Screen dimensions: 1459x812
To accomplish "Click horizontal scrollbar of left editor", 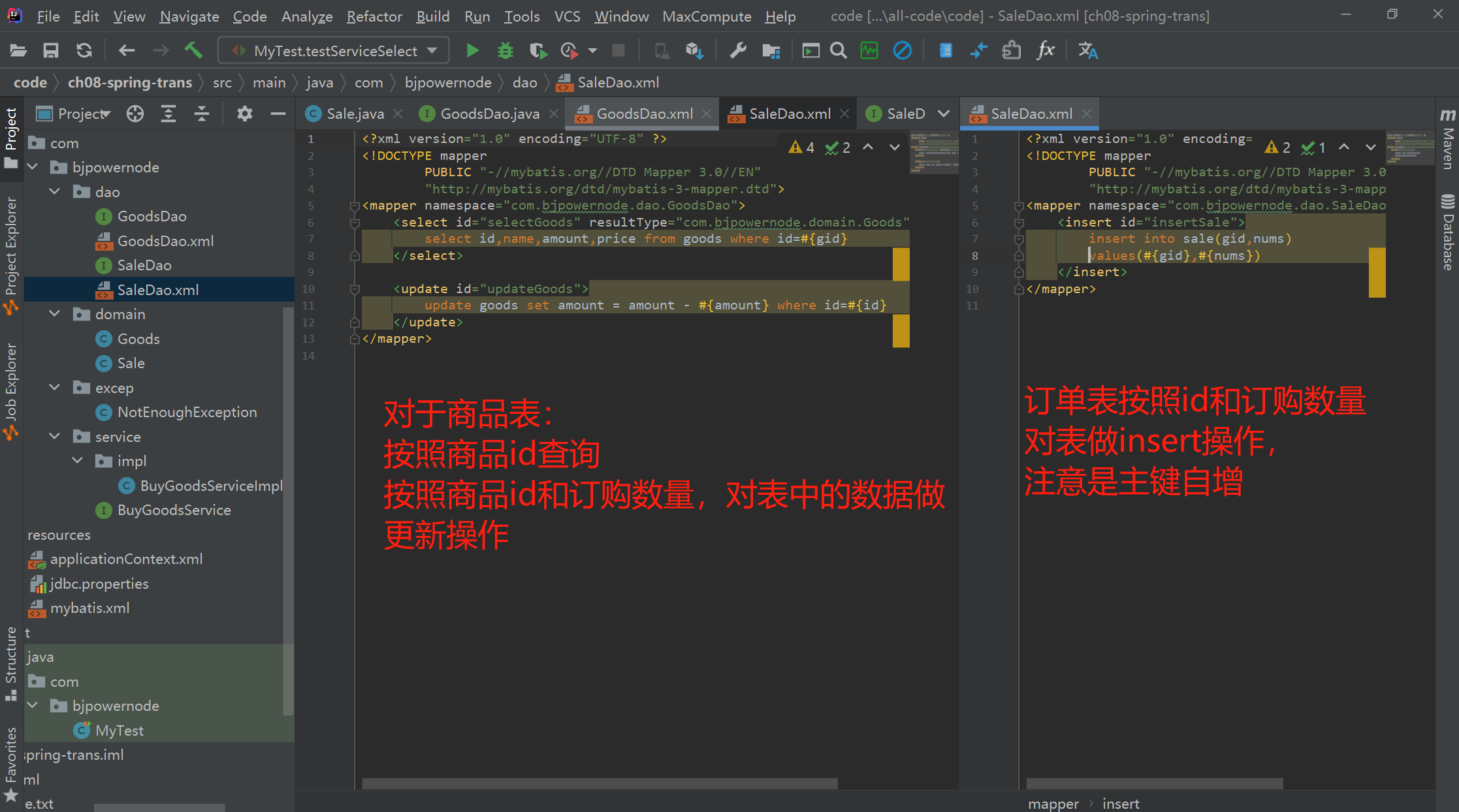I will [x=600, y=783].
